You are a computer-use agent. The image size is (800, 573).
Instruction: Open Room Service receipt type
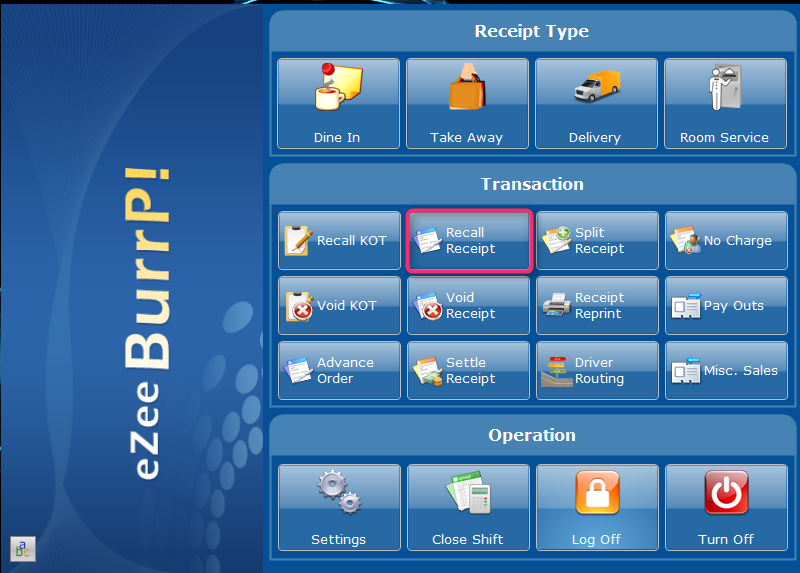pos(726,104)
